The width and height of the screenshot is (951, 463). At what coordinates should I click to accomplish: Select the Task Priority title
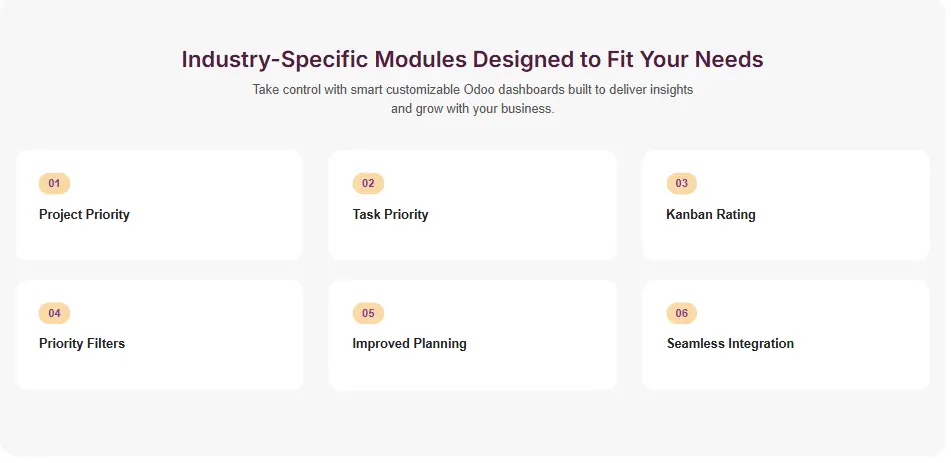(390, 215)
